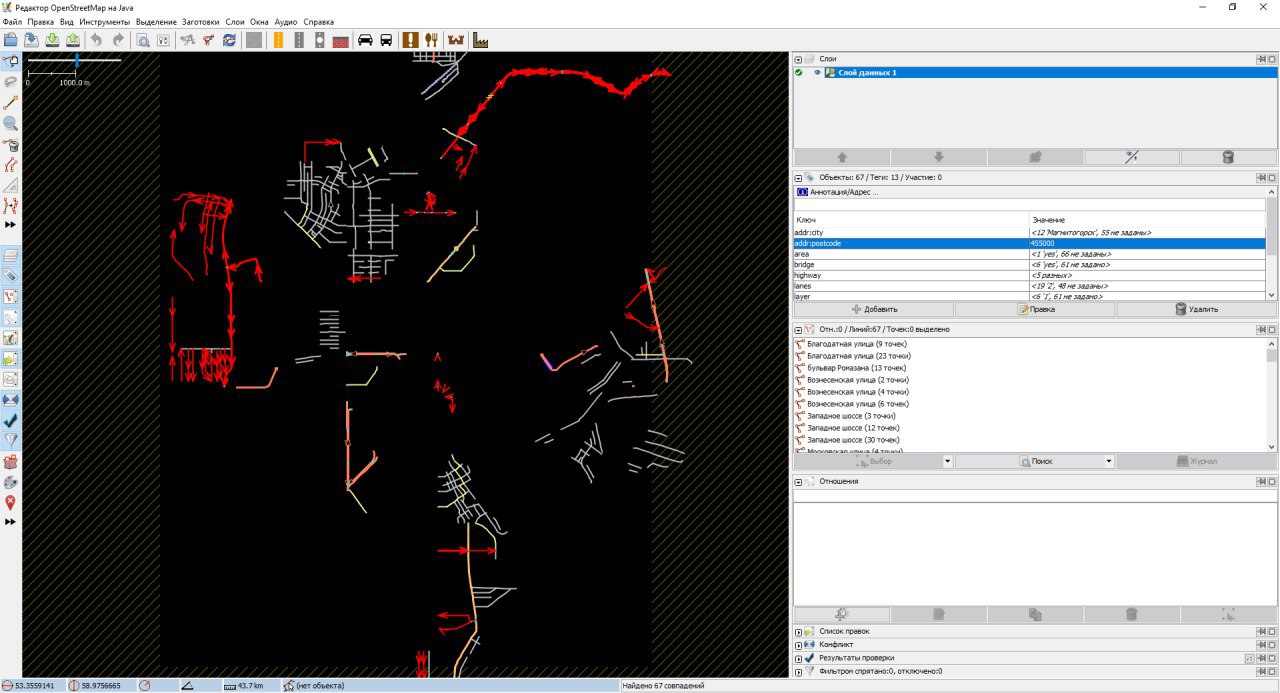Viewport: 1280px width, 693px height.
Task: Click the trash can button in Layers panel
Action: click(x=1228, y=157)
